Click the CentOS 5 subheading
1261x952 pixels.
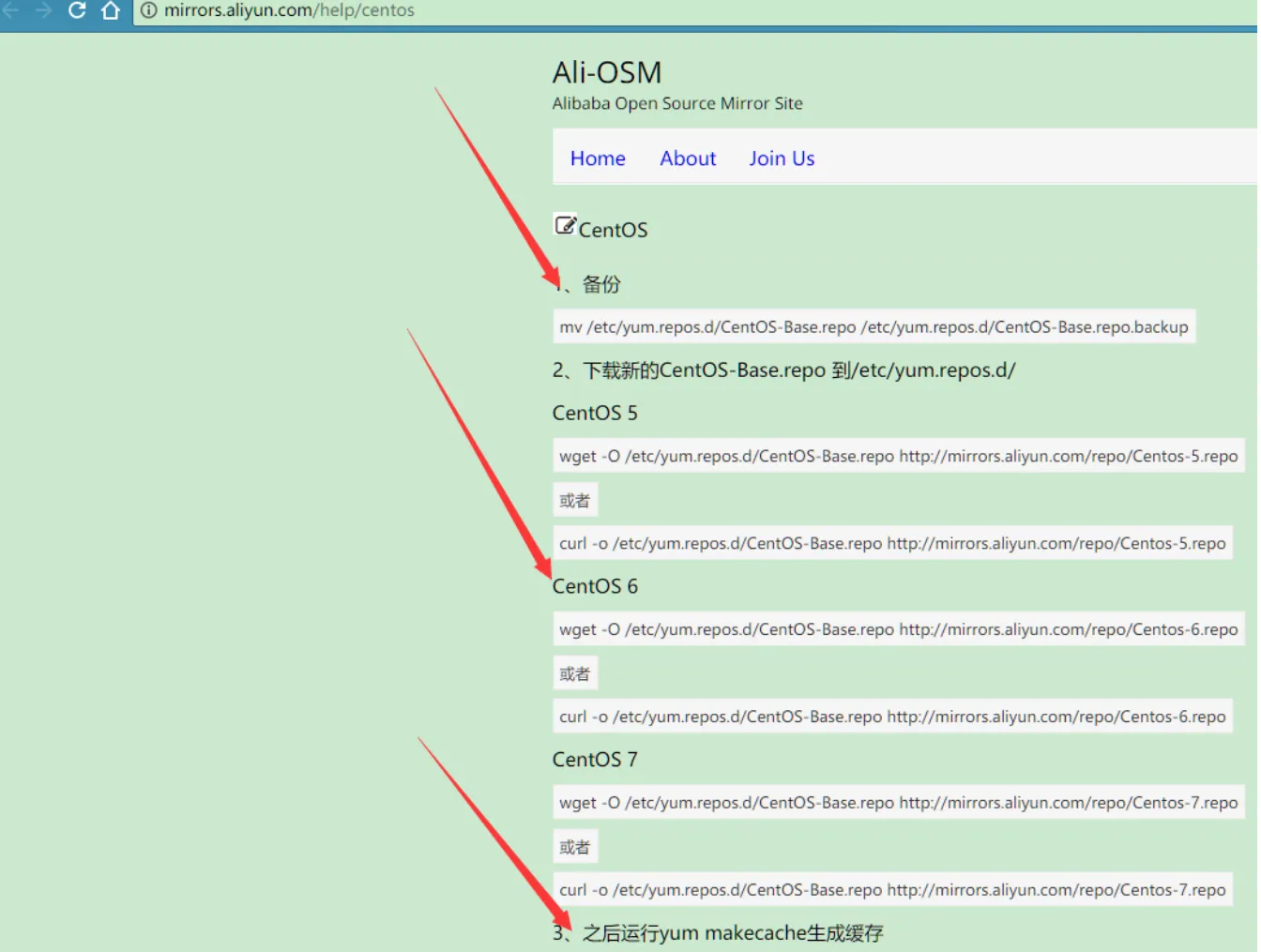[x=595, y=413]
